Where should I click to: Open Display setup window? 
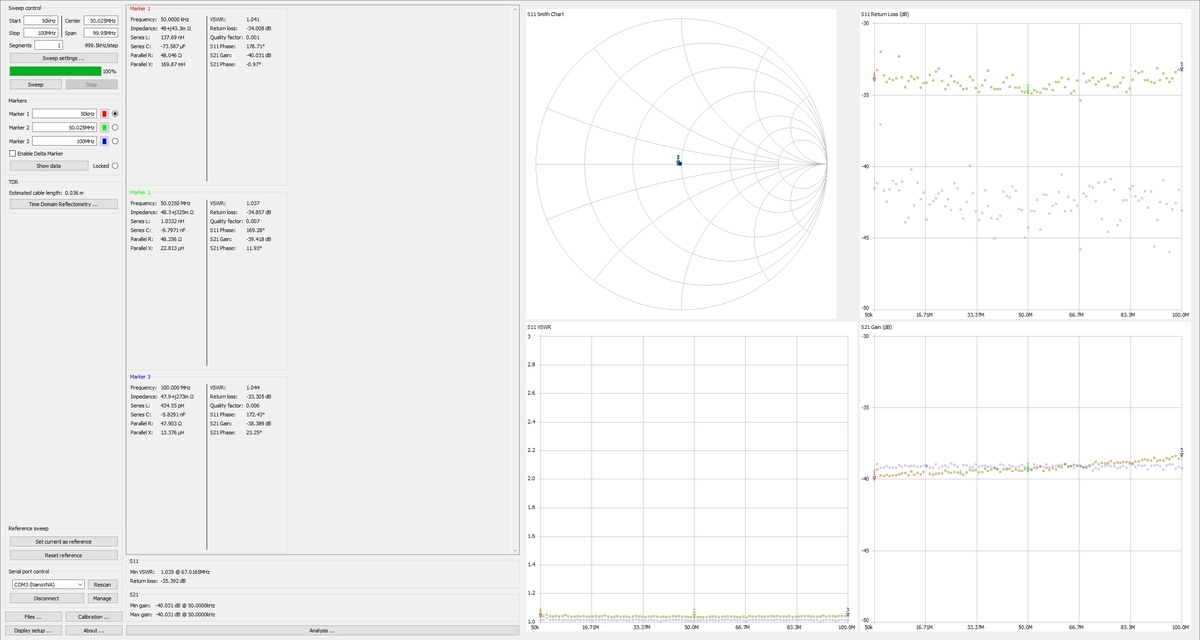33,631
